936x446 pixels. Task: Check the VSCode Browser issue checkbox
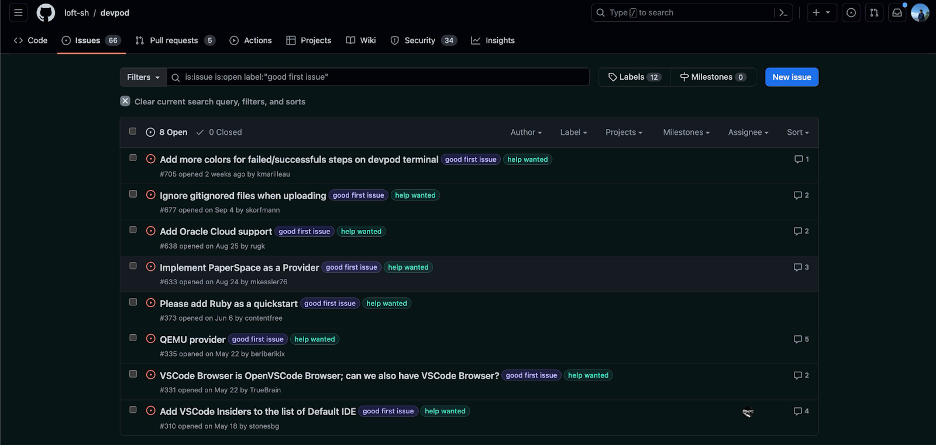[133, 374]
